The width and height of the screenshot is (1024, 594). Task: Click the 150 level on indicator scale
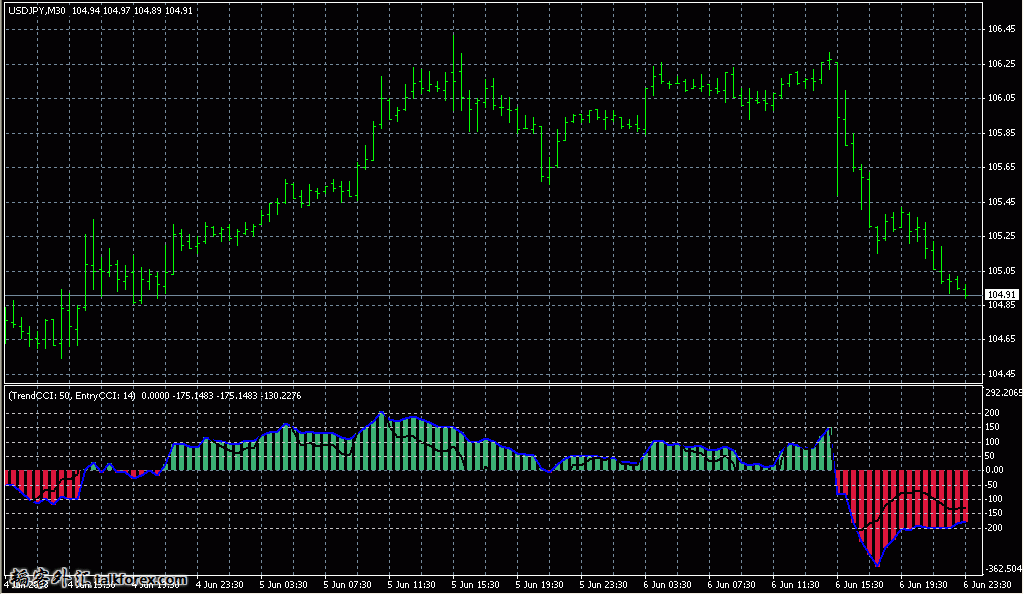click(x=992, y=427)
